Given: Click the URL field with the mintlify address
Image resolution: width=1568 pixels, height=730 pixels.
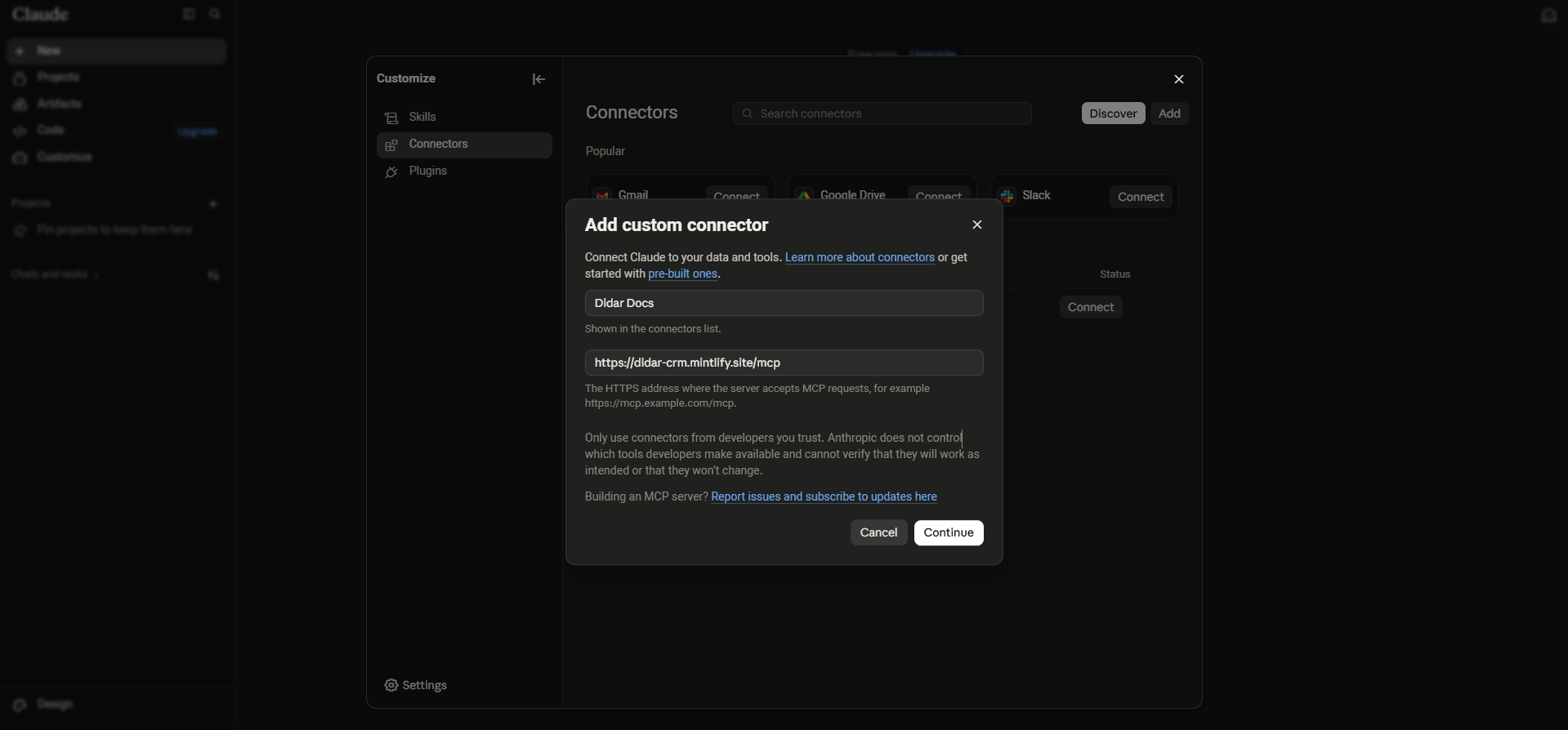Looking at the screenshot, I should pyautogui.click(x=784, y=363).
